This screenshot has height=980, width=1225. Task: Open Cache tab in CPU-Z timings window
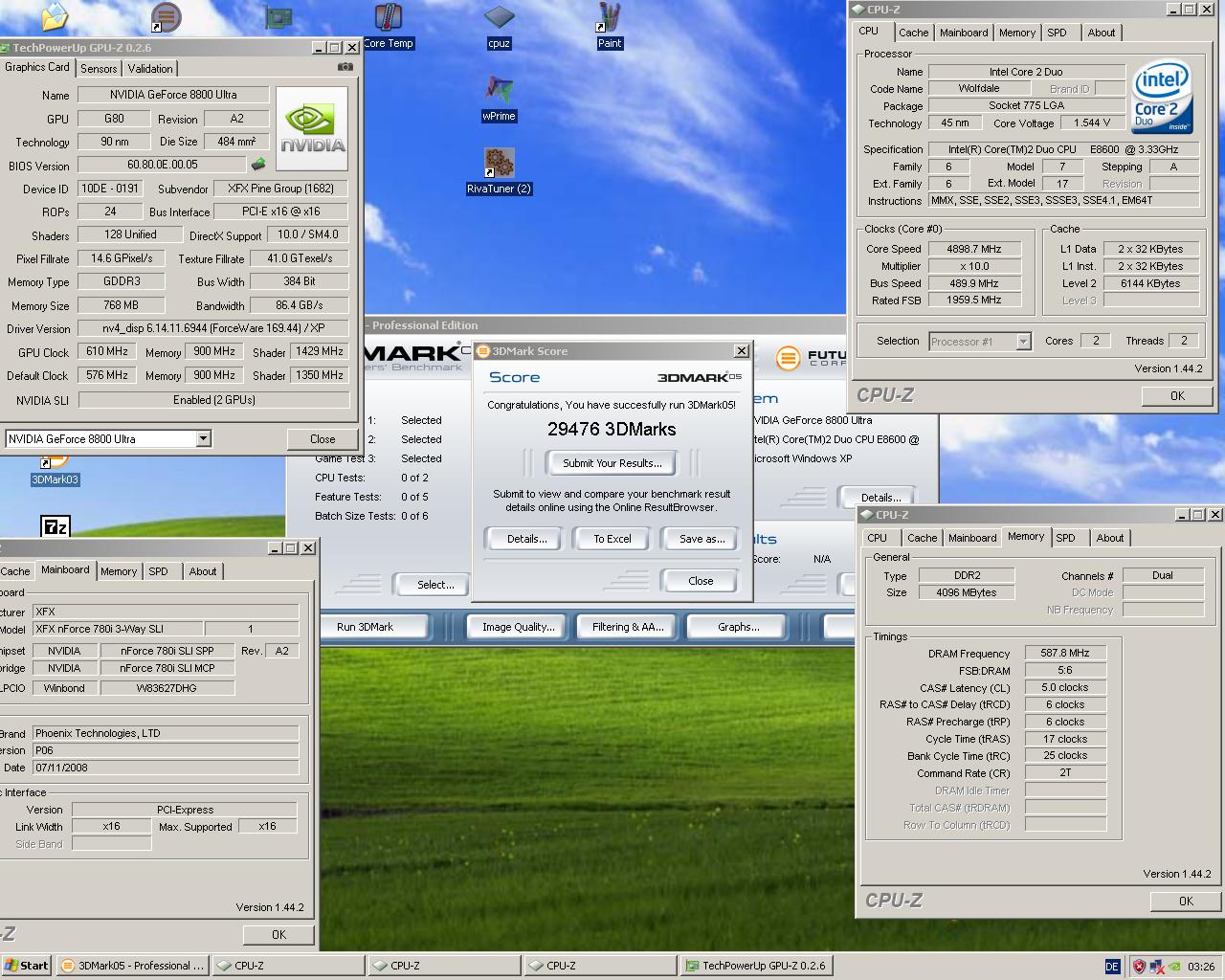[x=923, y=538]
